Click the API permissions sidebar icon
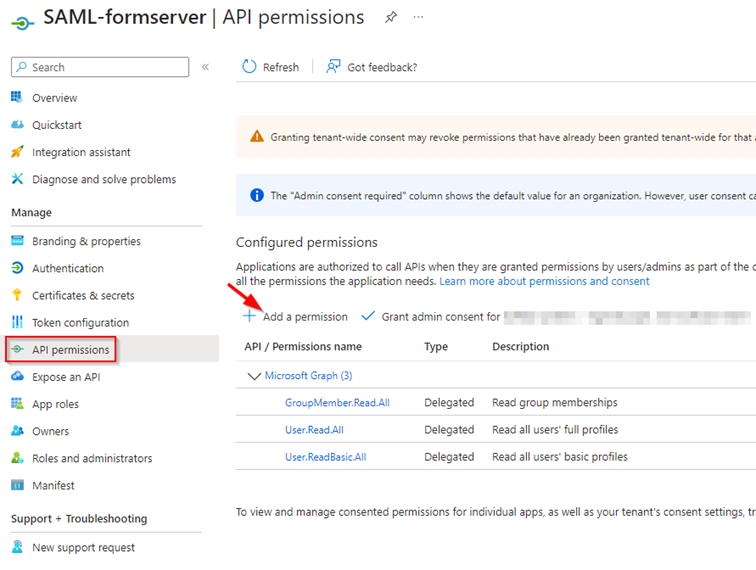Image resolution: width=756 pixels, height=570 pixels. point(17,349)
